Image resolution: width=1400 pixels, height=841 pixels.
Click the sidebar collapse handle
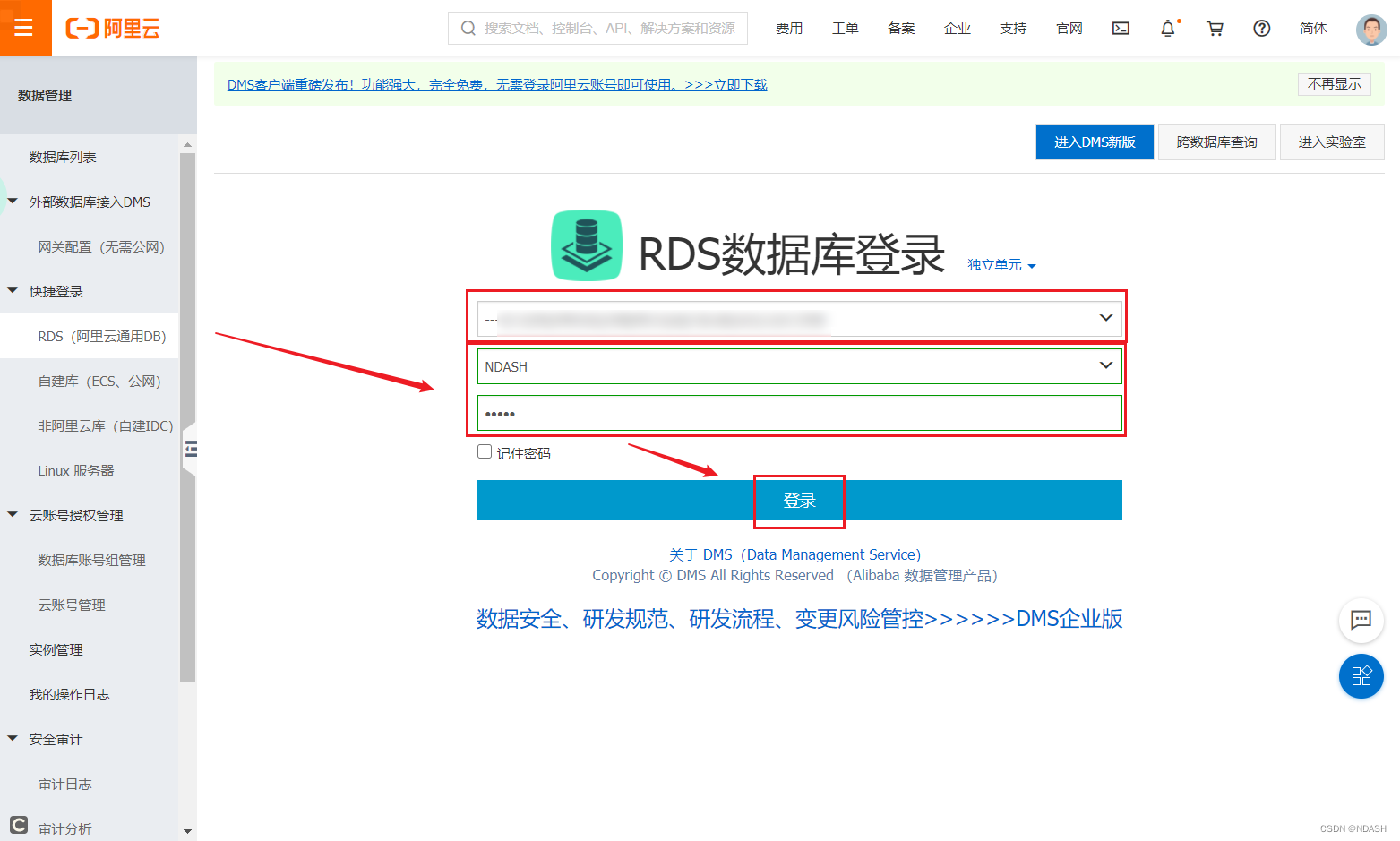(x=190, y=449)
